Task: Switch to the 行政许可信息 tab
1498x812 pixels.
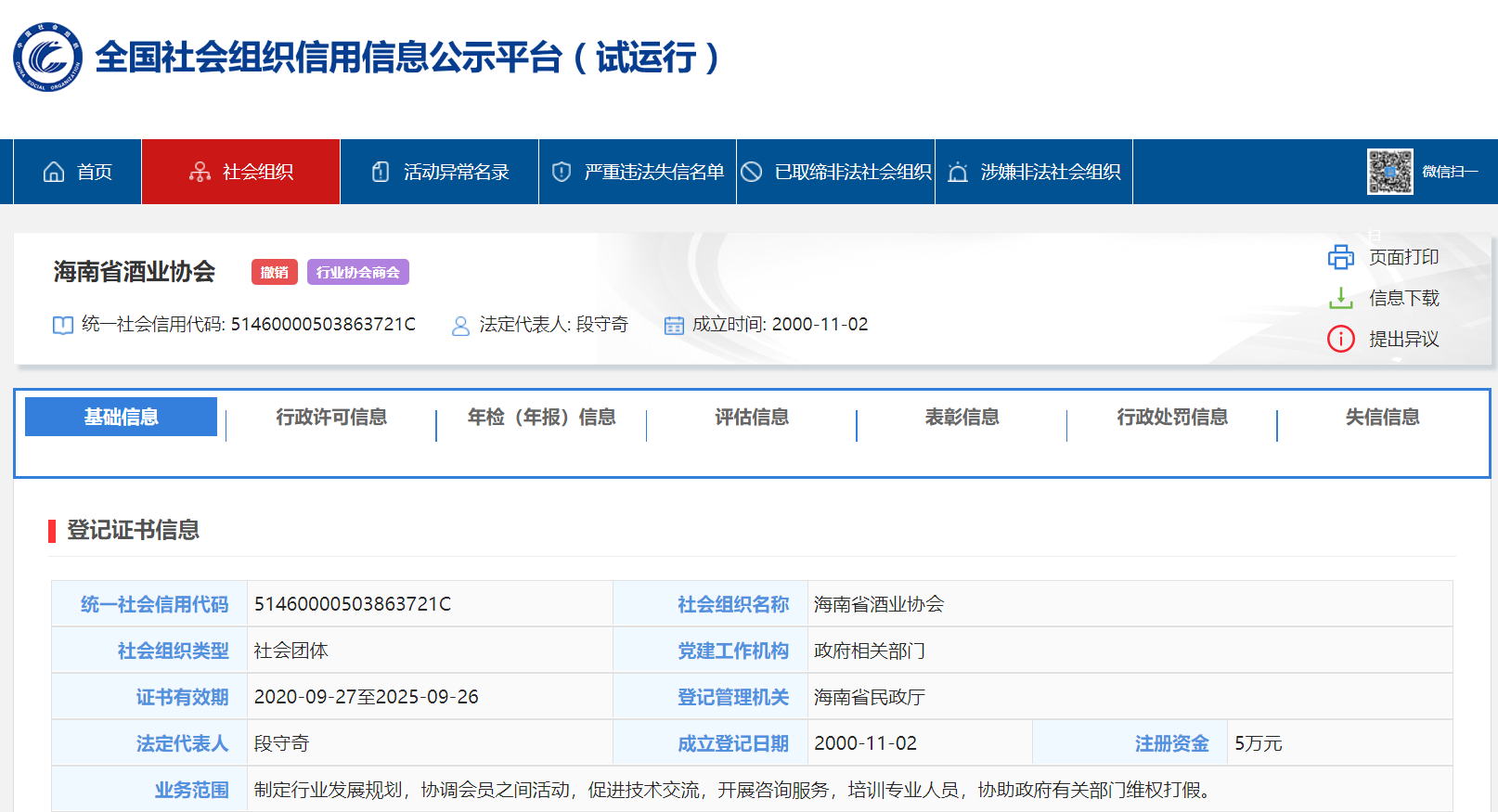Action: tap(331, 418)
